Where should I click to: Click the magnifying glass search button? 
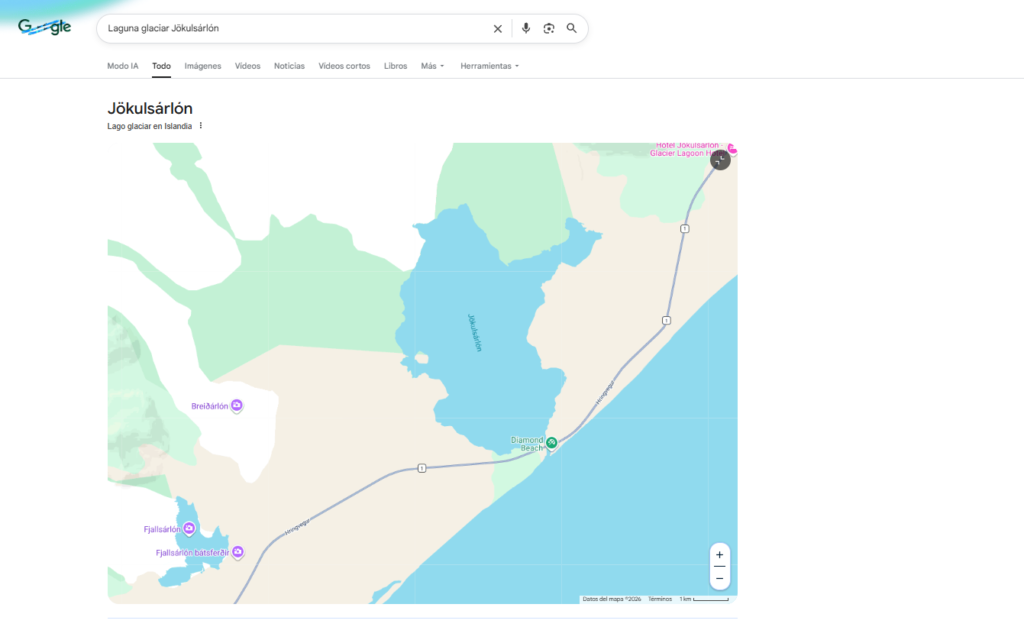click(572, 29)
